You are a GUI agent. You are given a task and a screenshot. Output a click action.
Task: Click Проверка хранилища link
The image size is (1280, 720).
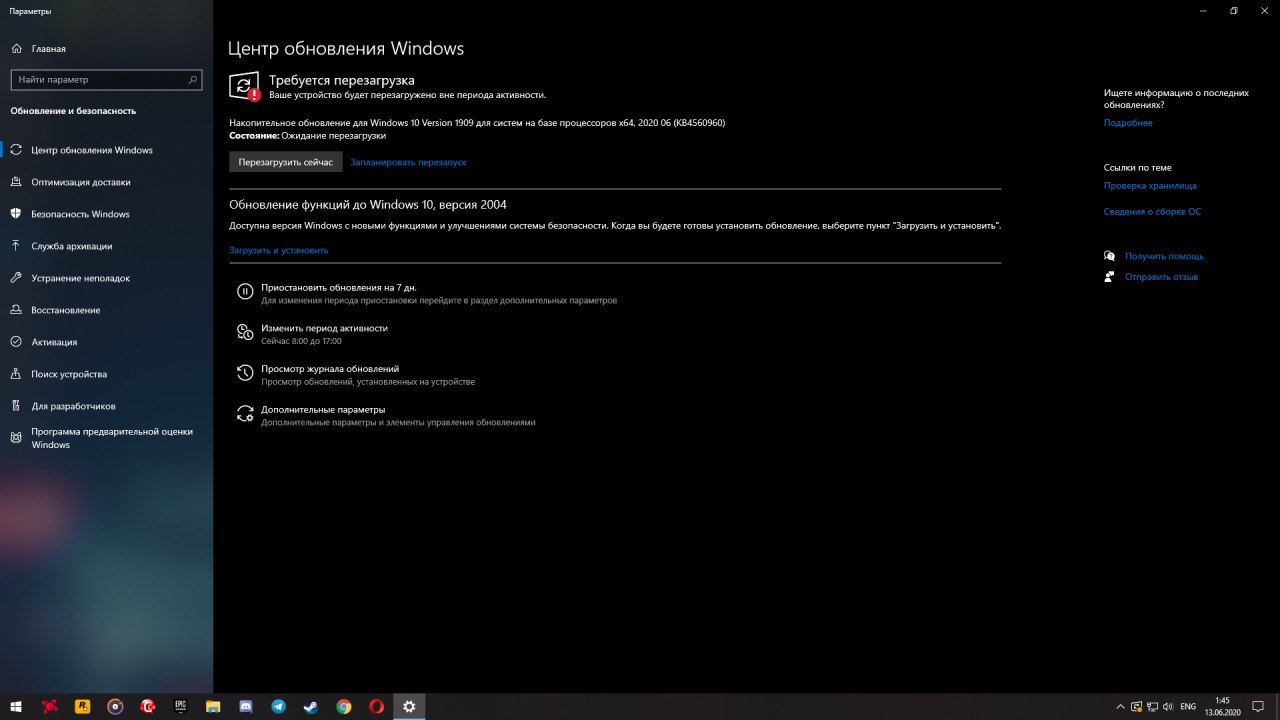(x=1150, y=186)
